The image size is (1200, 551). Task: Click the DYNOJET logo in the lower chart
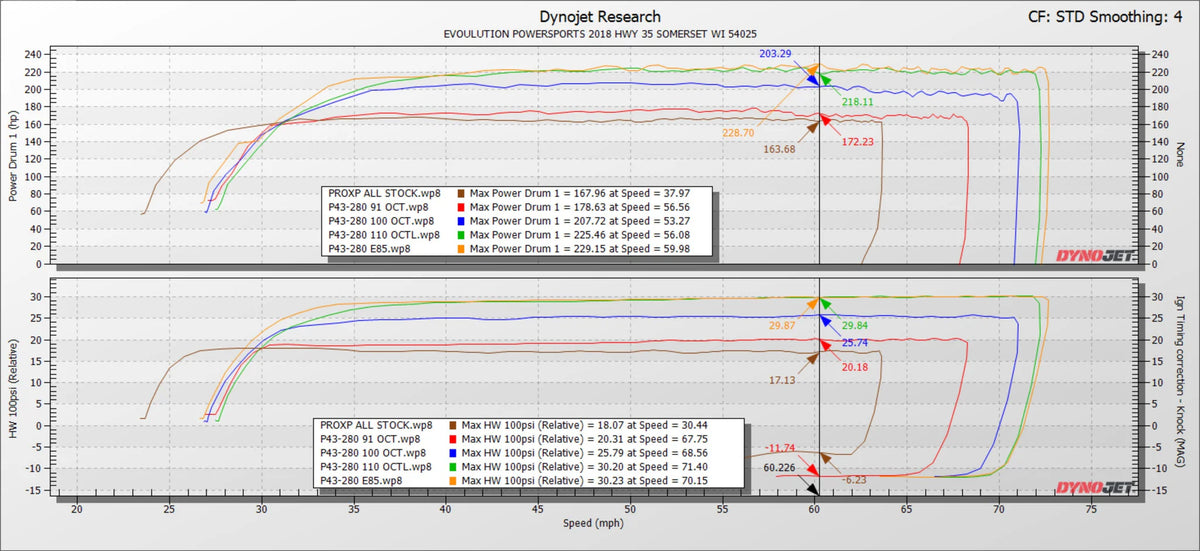tap(1095, 486)
